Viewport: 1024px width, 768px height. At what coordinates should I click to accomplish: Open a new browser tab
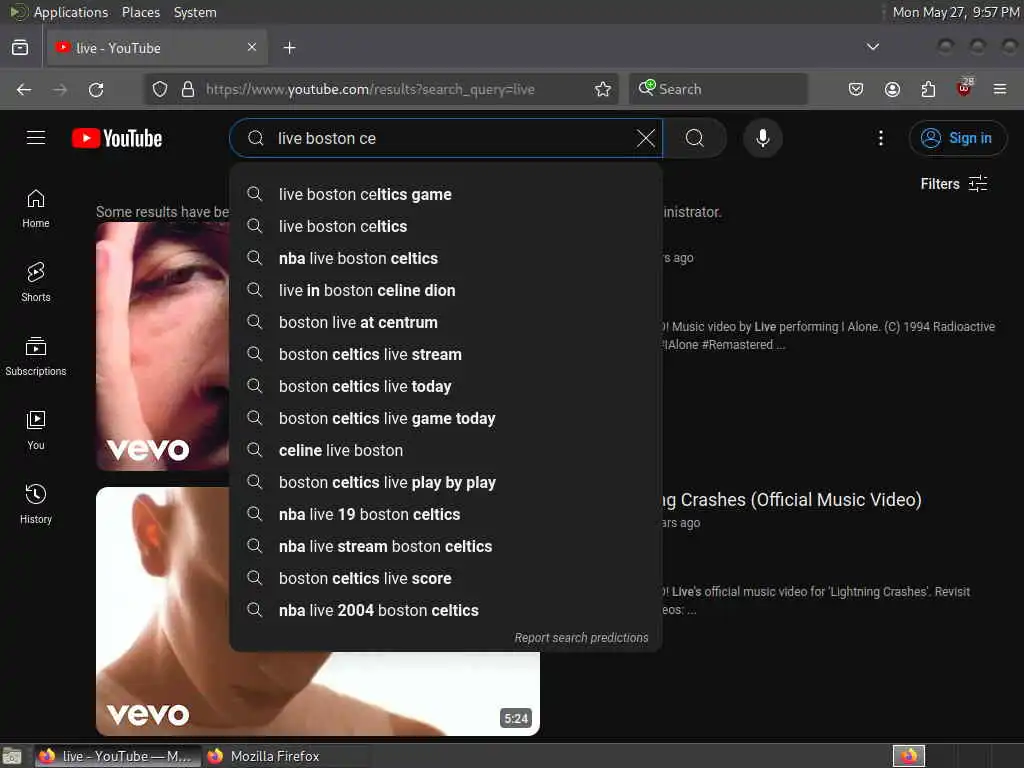point(289,48)
